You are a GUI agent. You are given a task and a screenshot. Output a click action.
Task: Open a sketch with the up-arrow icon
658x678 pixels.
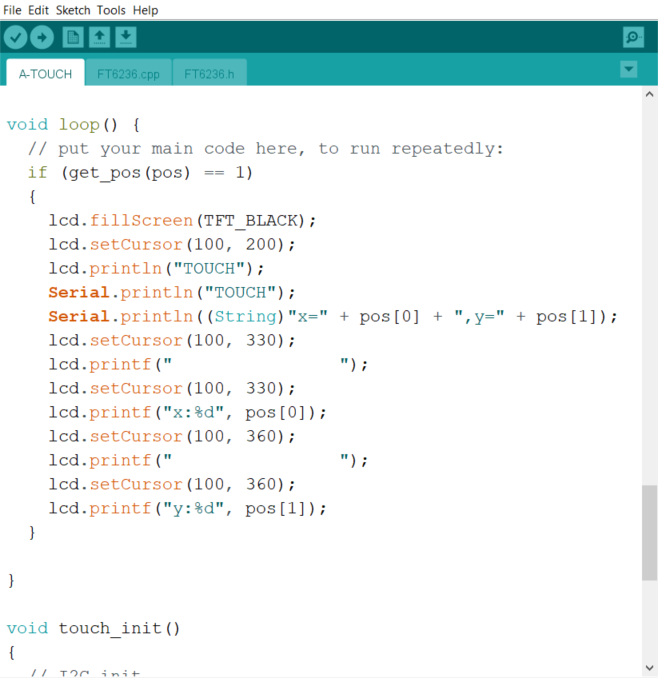pyautogui.click(x=99, y=38)
